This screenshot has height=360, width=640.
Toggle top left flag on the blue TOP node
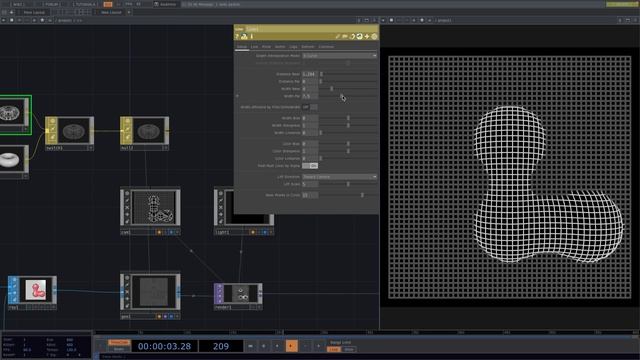click(14, 280)
